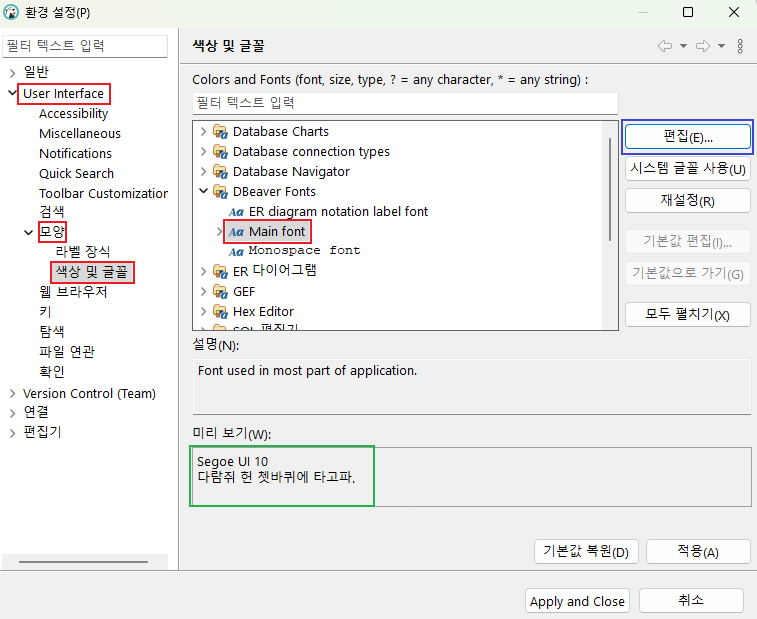
Task: Expand the 일반 category
Action: click(13, 73)
